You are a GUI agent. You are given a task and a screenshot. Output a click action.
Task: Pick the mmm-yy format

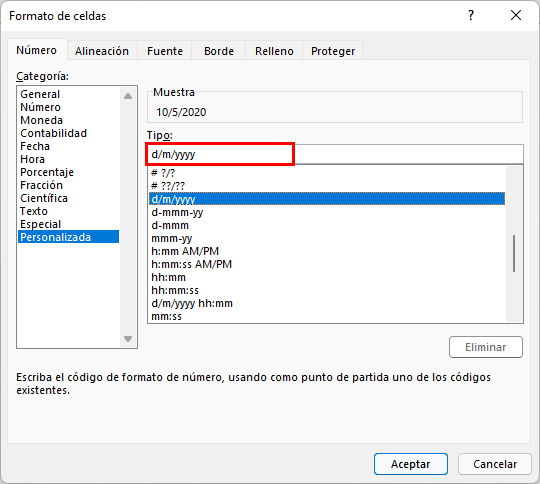(x=328, y=238)
